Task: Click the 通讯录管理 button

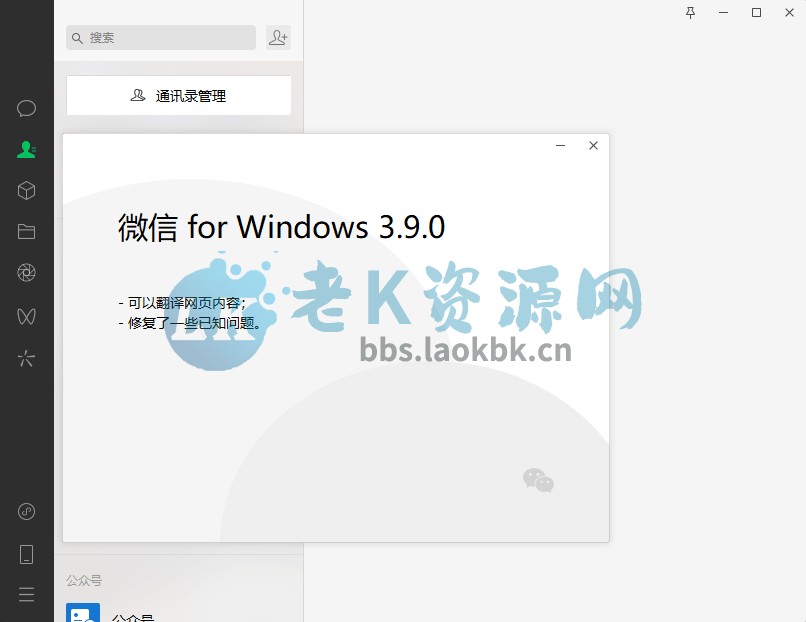Action: point(179,96)
